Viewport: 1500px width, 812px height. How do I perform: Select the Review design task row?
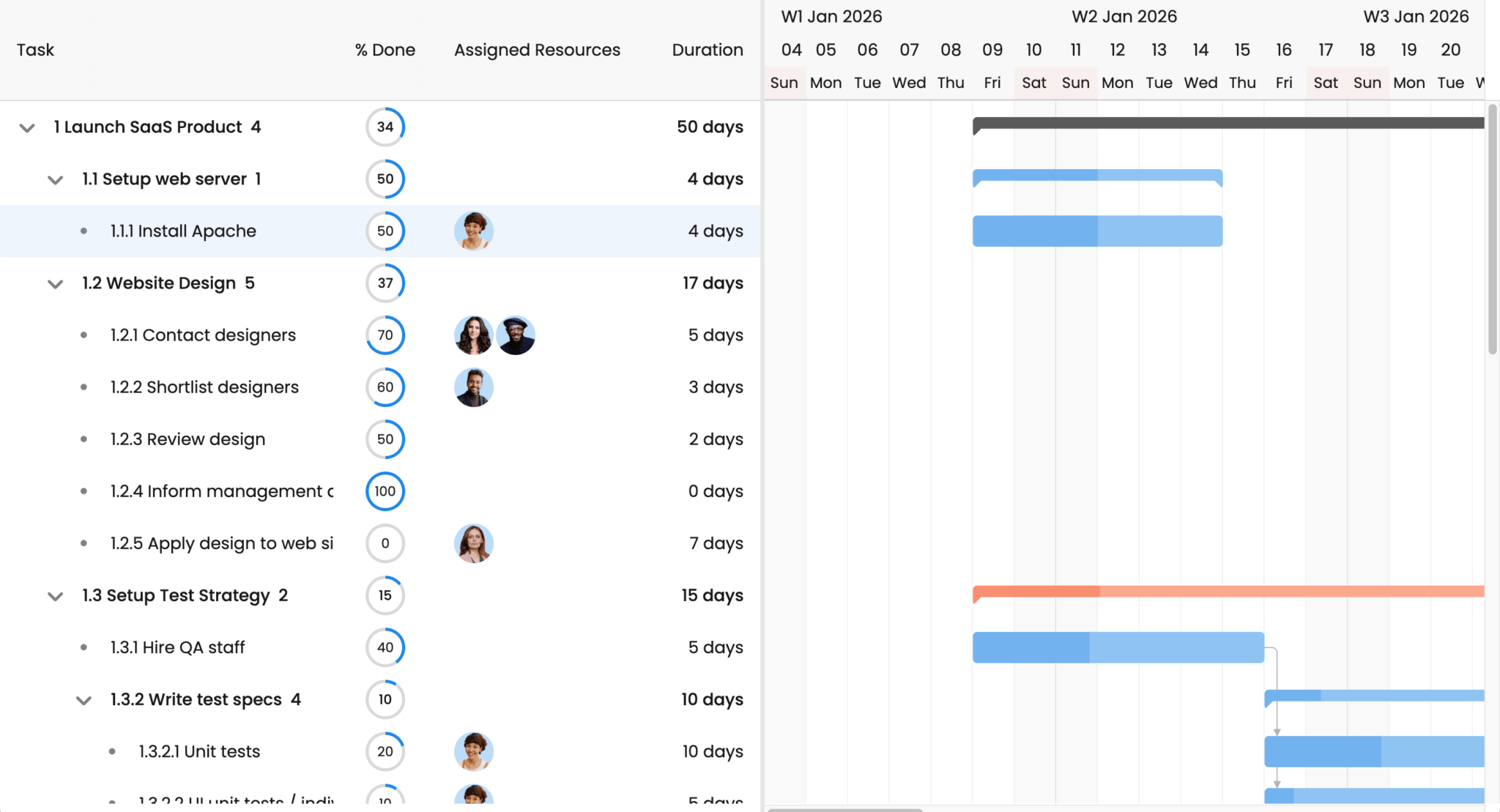click(187, 439)
